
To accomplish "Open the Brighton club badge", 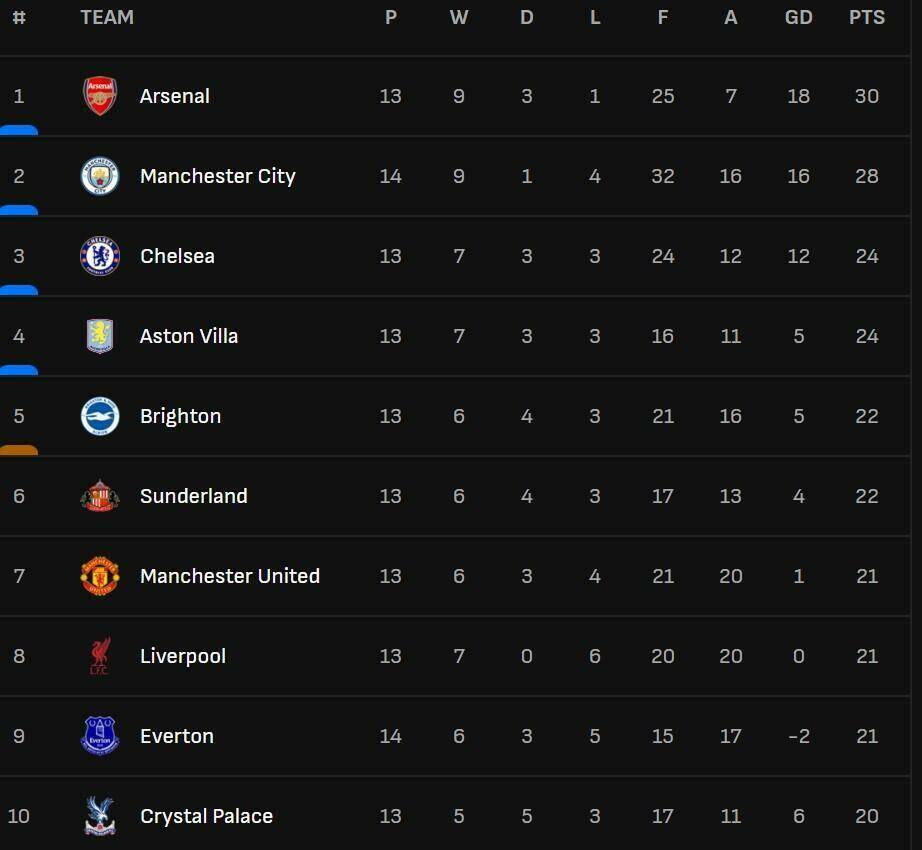I will (x=100, y=416).
